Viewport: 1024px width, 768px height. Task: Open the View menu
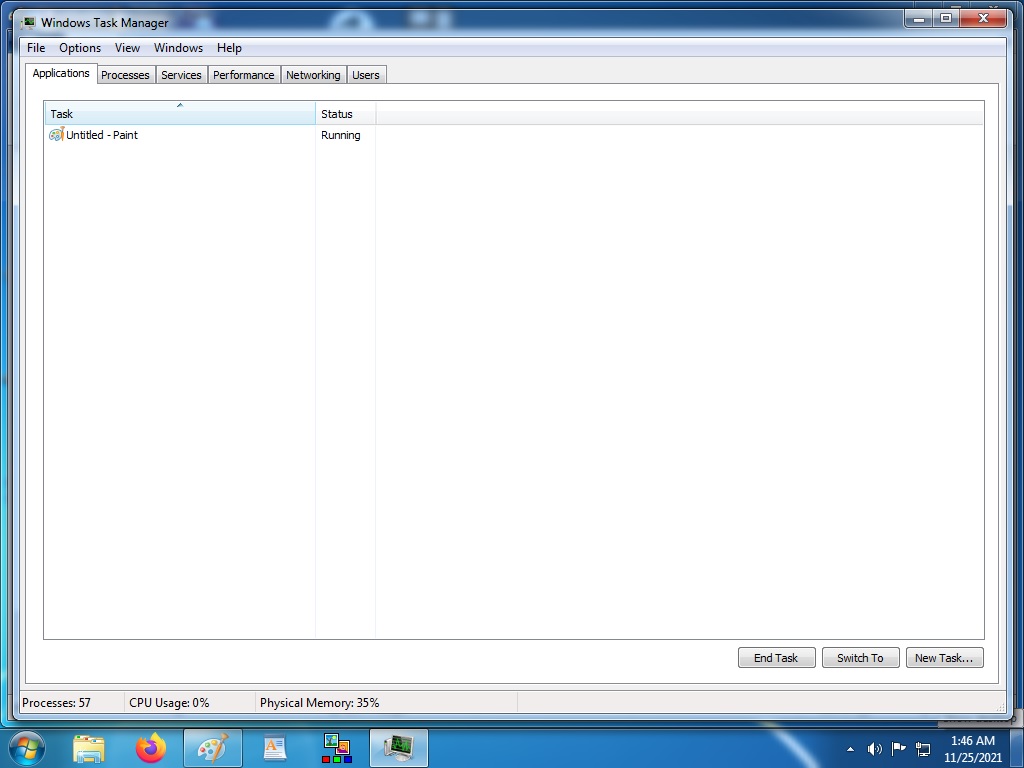point(127,48)
